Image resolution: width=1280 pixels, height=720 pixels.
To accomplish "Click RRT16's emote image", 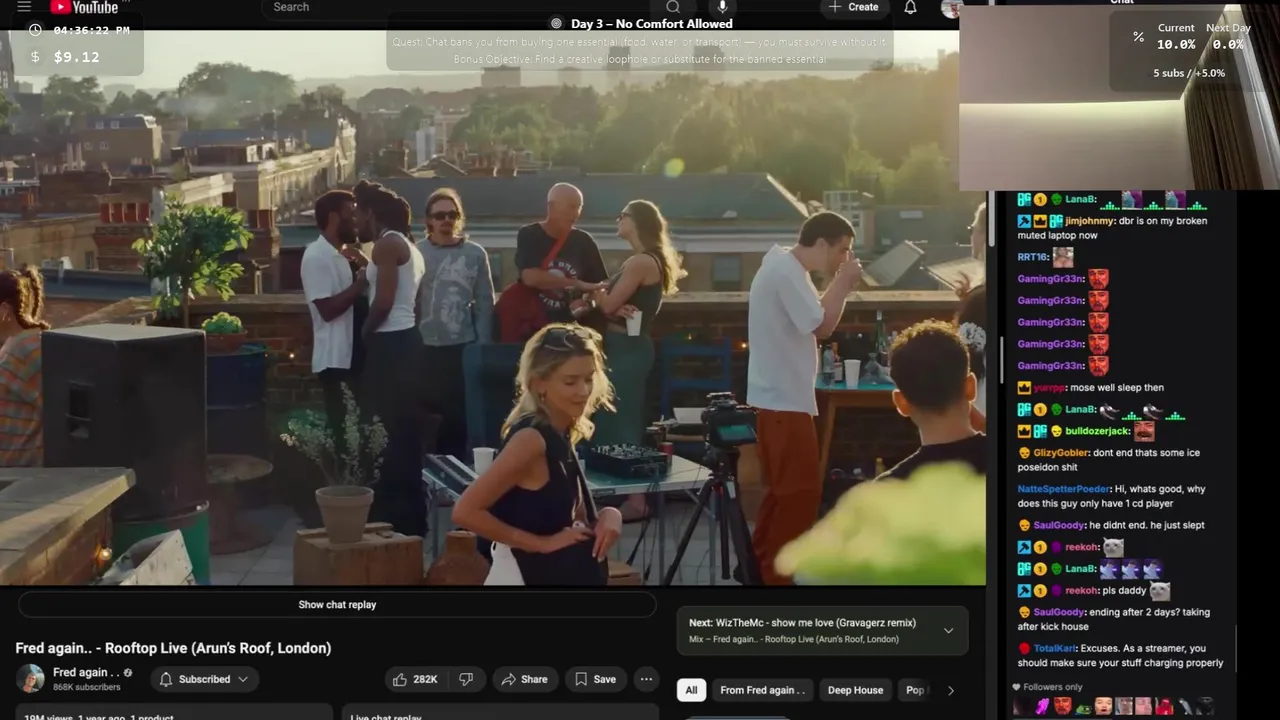I will pyautogui.click(x=1062, y=257).
